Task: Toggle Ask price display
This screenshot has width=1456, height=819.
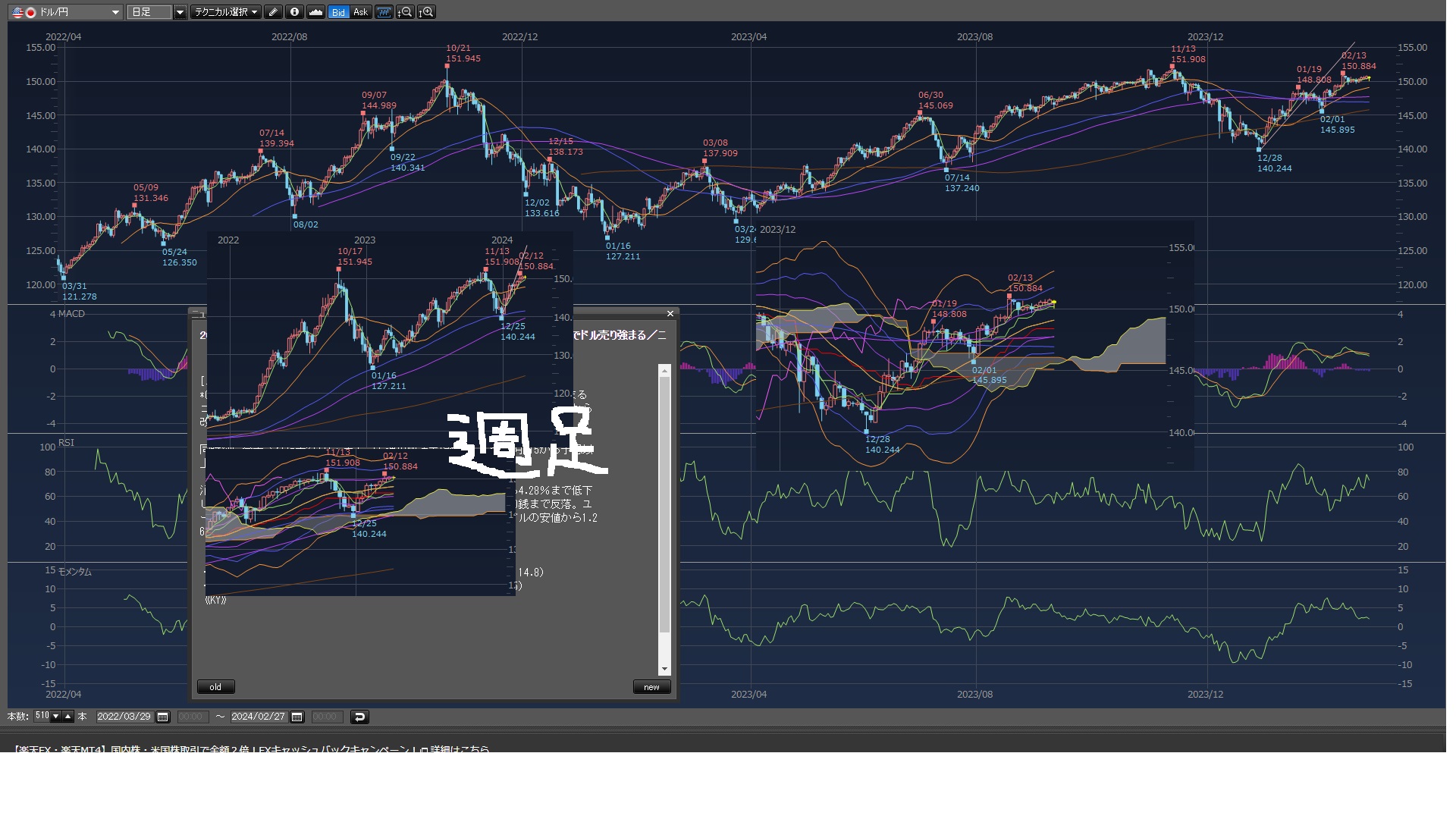Action: point(360,12)
